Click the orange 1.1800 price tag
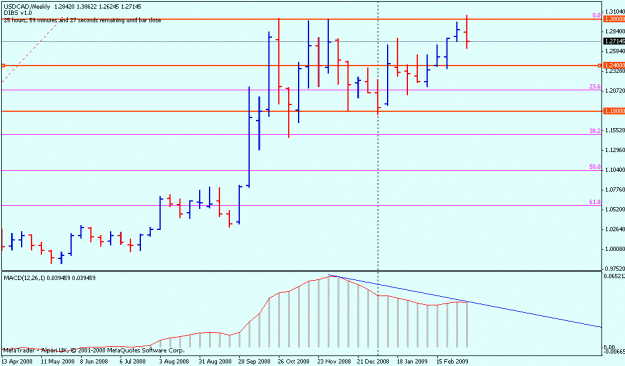Viewport: 625px width, 366px height. 614,111
